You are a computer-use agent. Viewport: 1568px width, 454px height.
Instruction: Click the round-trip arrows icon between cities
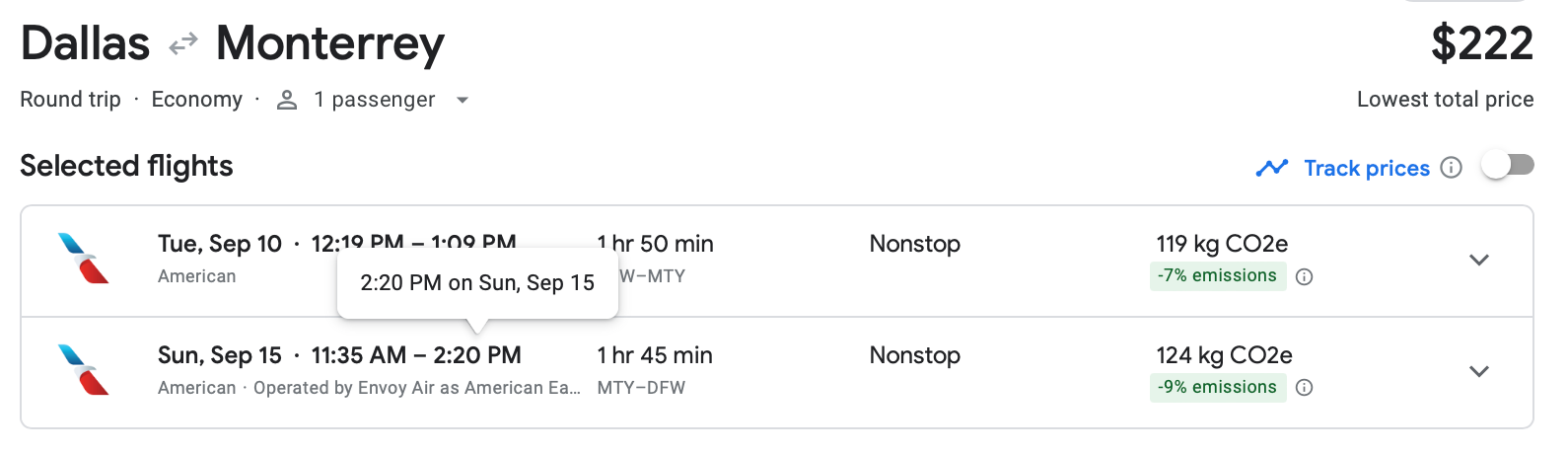coord(183,44)
